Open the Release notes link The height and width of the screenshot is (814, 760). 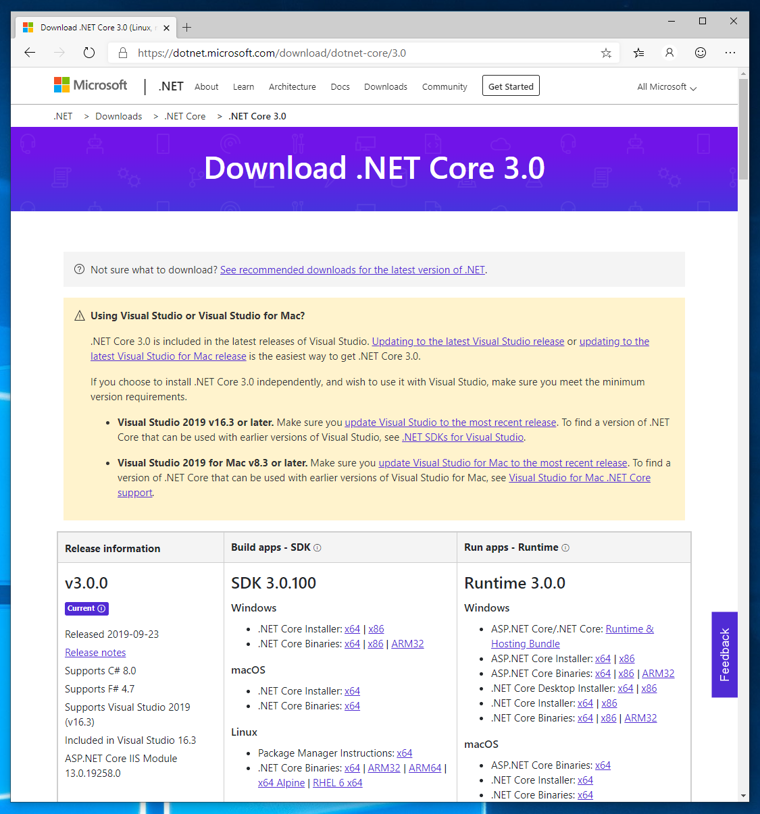95,653
